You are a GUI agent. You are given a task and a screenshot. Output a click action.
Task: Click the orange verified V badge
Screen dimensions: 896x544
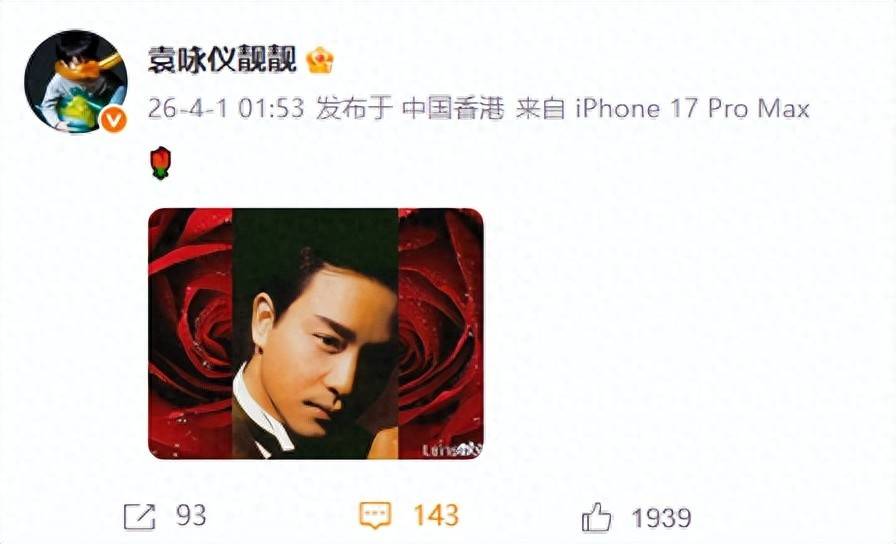[x=114, y=120]
